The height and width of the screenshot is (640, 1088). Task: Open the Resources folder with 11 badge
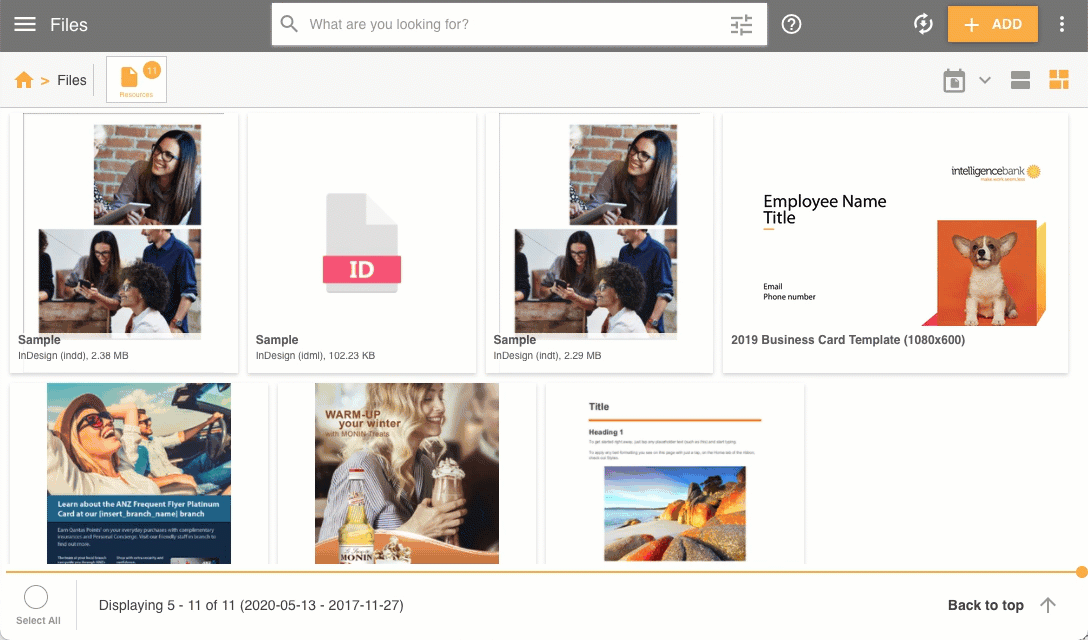click(x=136, y=79)
